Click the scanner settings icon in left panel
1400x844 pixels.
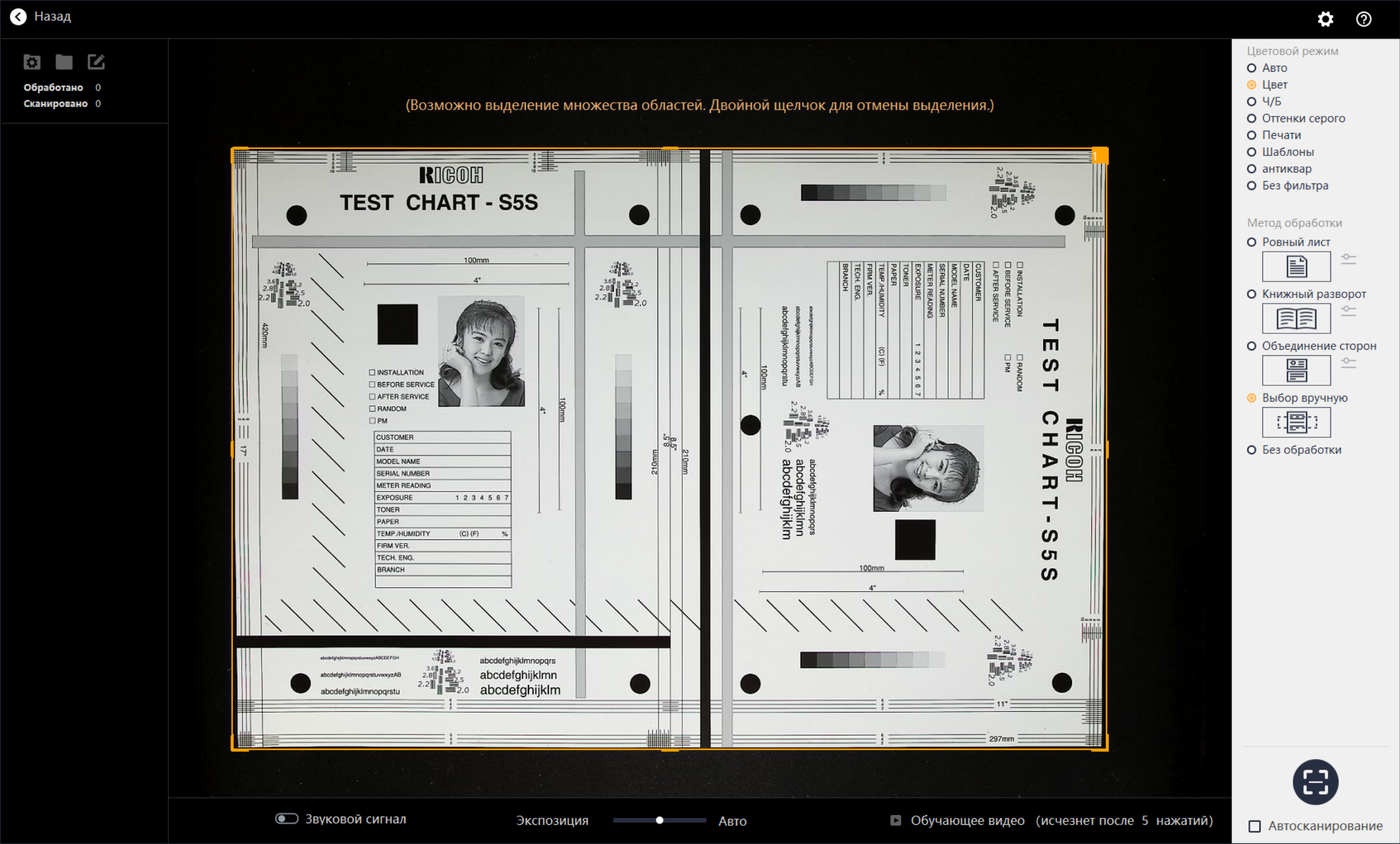click(x=32, y=62)
